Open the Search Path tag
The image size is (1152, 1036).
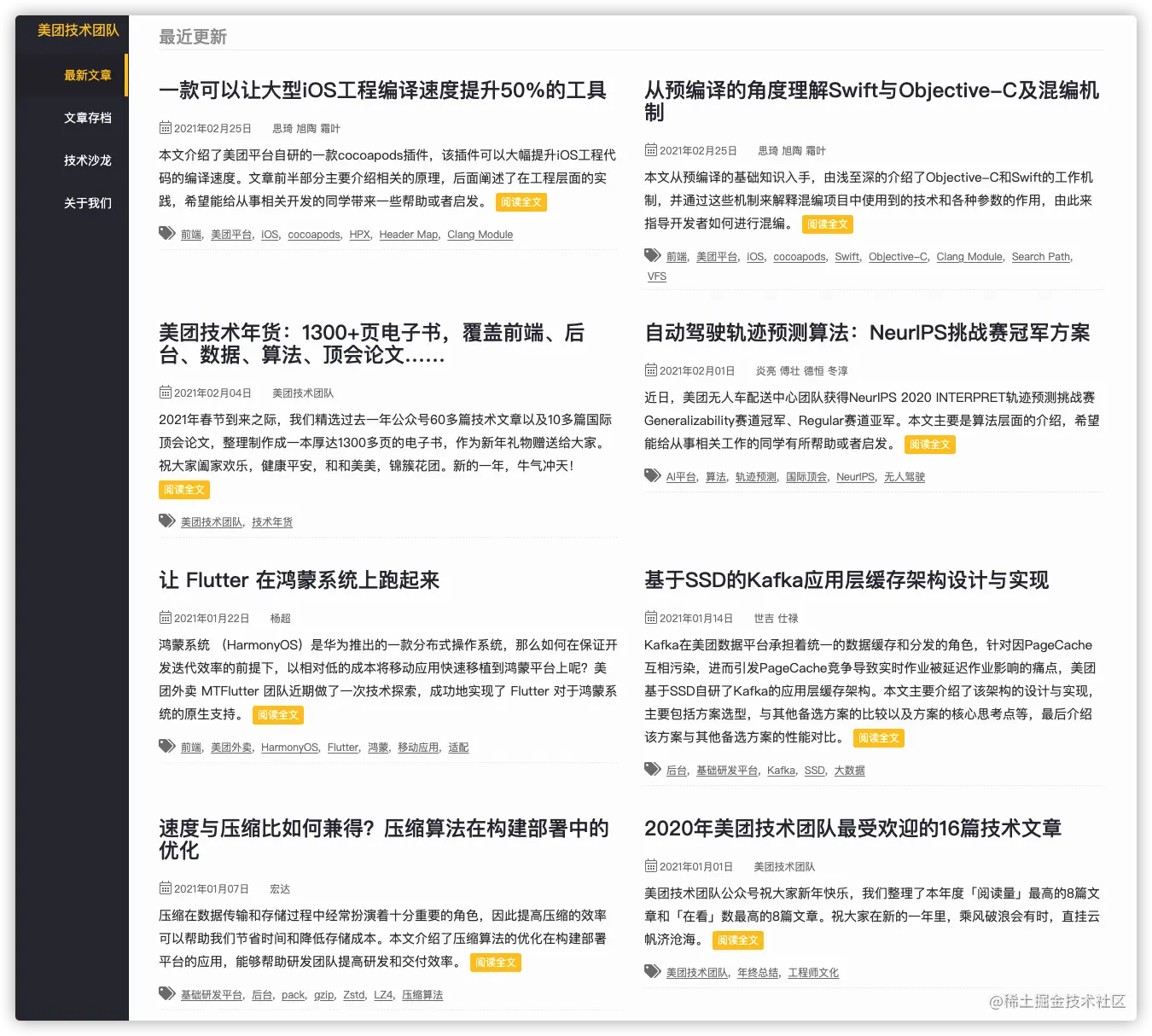click(x=1041, y=257)
